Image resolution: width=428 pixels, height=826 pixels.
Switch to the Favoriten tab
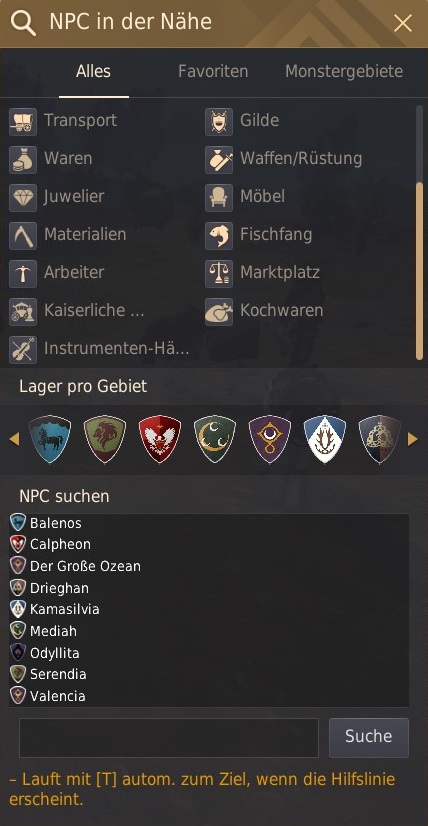(x=213, y=71)
